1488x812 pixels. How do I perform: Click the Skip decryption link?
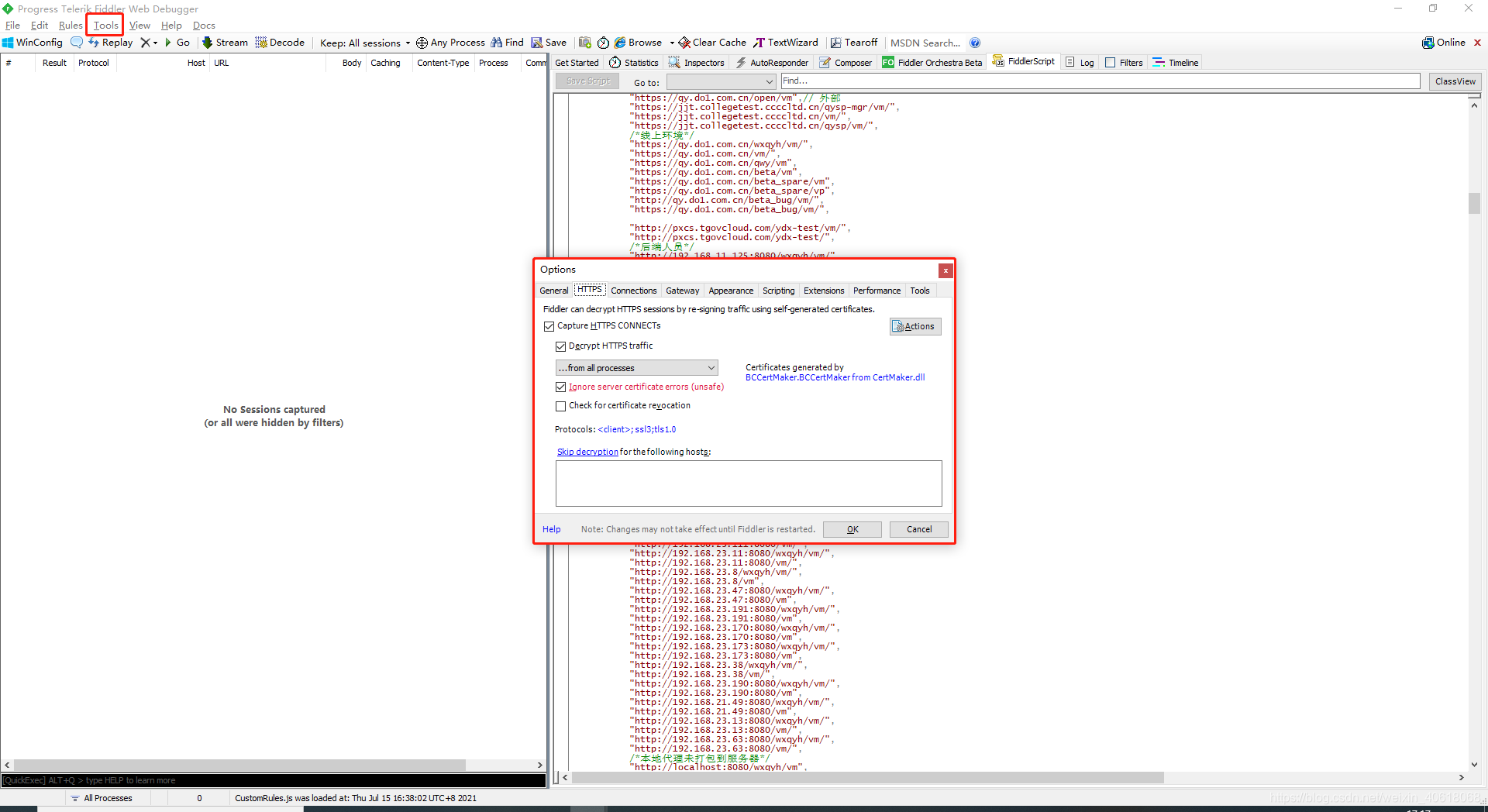tap(587, 452)
